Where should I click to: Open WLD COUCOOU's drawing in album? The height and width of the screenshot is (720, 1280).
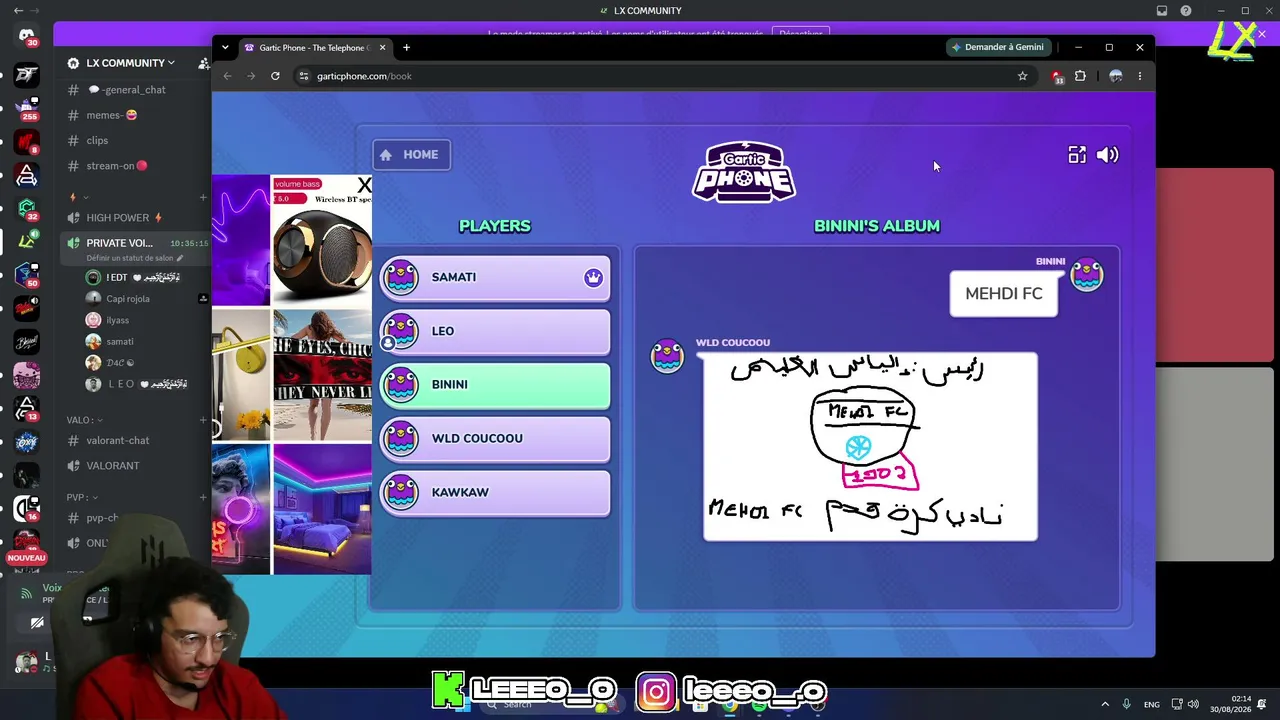pyautogui.click(x=870, y=446)
